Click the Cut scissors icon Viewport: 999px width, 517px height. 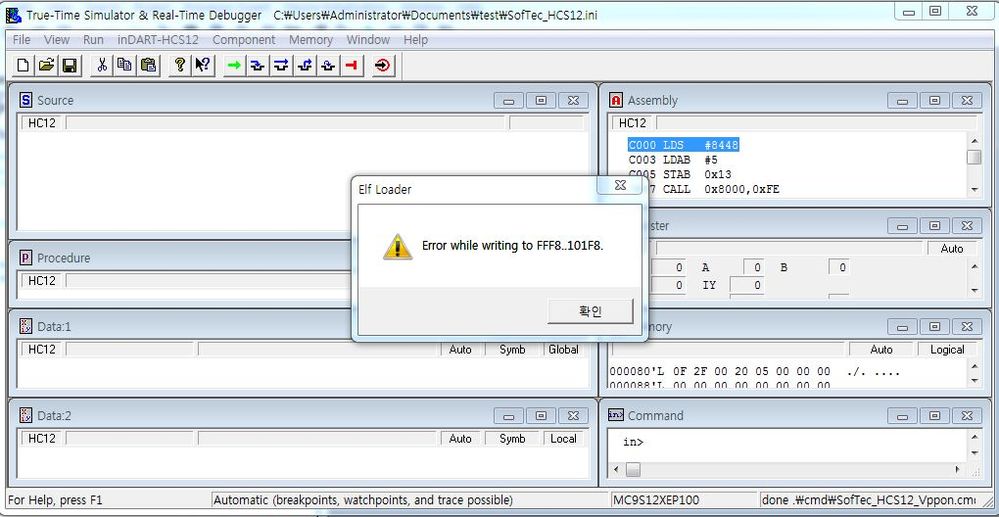point(102,65)
